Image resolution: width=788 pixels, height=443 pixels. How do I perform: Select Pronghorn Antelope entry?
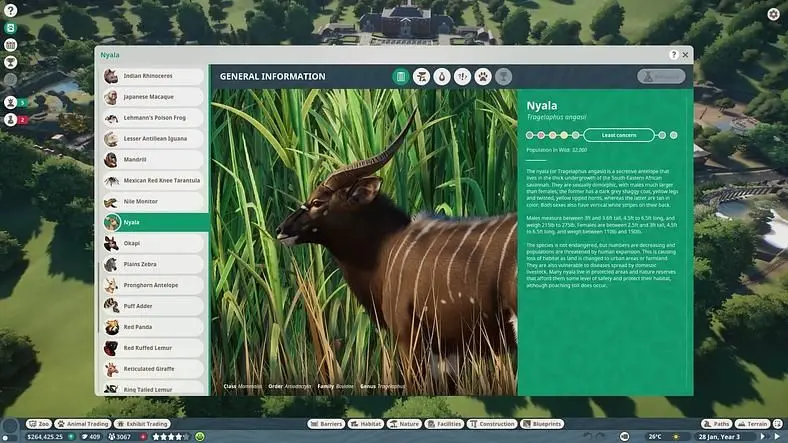click(153, 285)
